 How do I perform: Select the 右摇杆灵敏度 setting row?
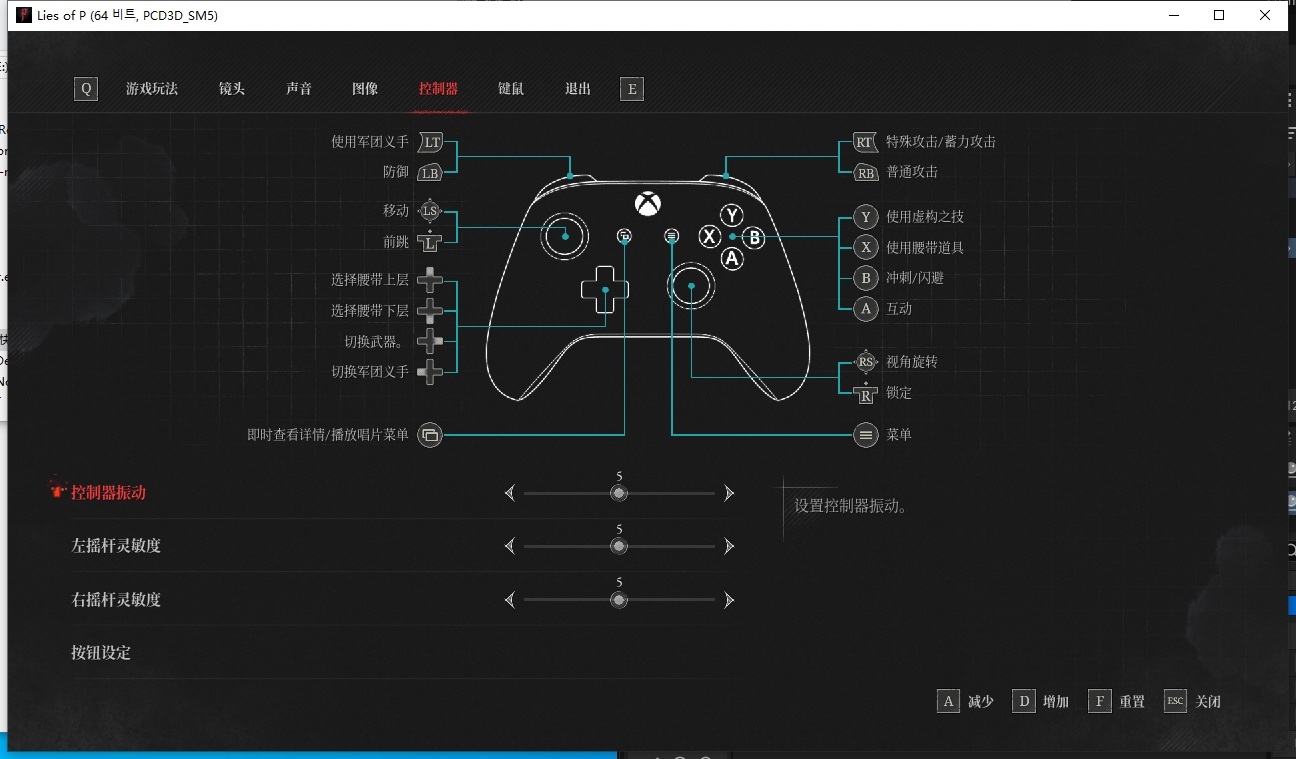[403, 600]
